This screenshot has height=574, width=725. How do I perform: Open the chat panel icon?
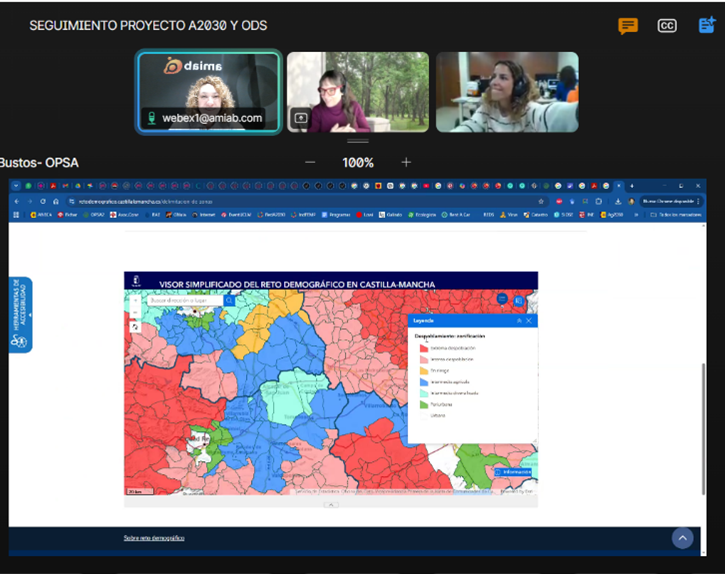tap(628, 26)
